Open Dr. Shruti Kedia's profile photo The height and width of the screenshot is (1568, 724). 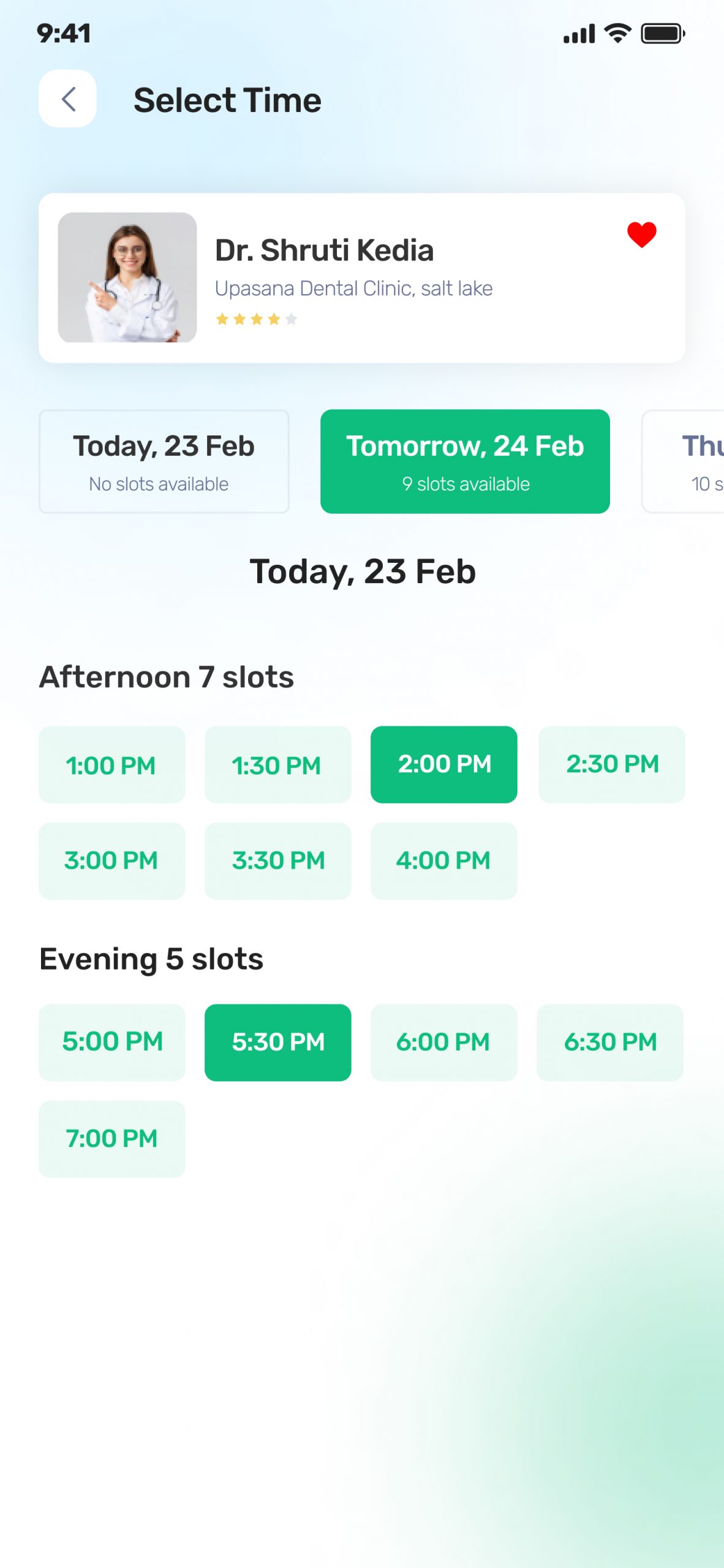tap(127, 277)
